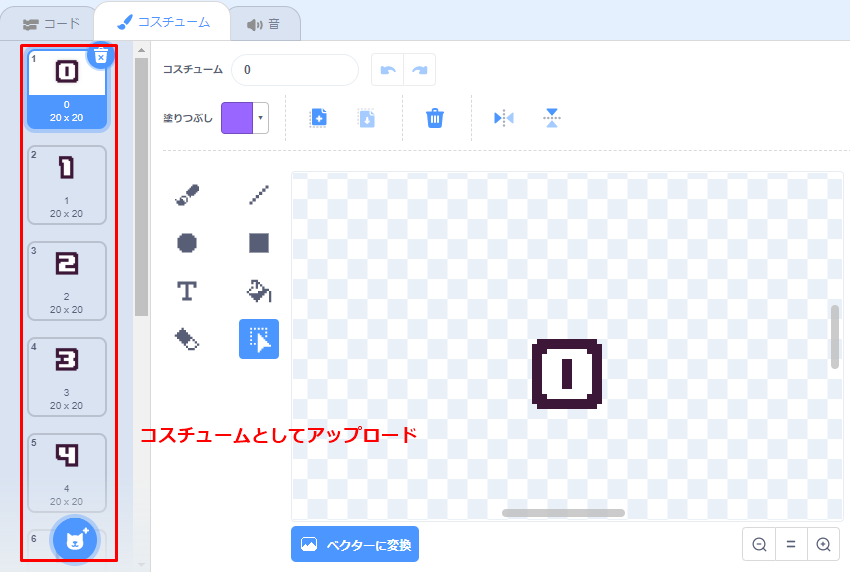
Task: Delete costume 0 using its trash badge
Action: 101,55
